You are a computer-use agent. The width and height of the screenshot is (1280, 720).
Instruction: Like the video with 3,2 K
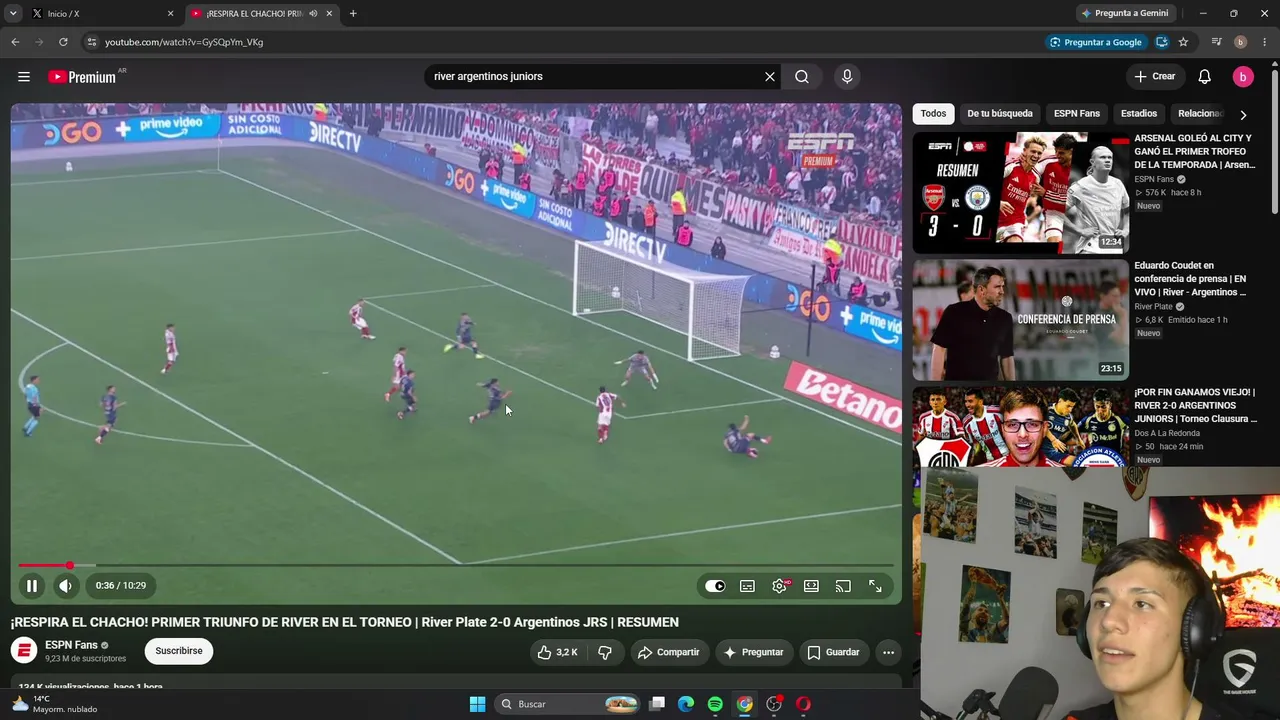pos(557,652)
